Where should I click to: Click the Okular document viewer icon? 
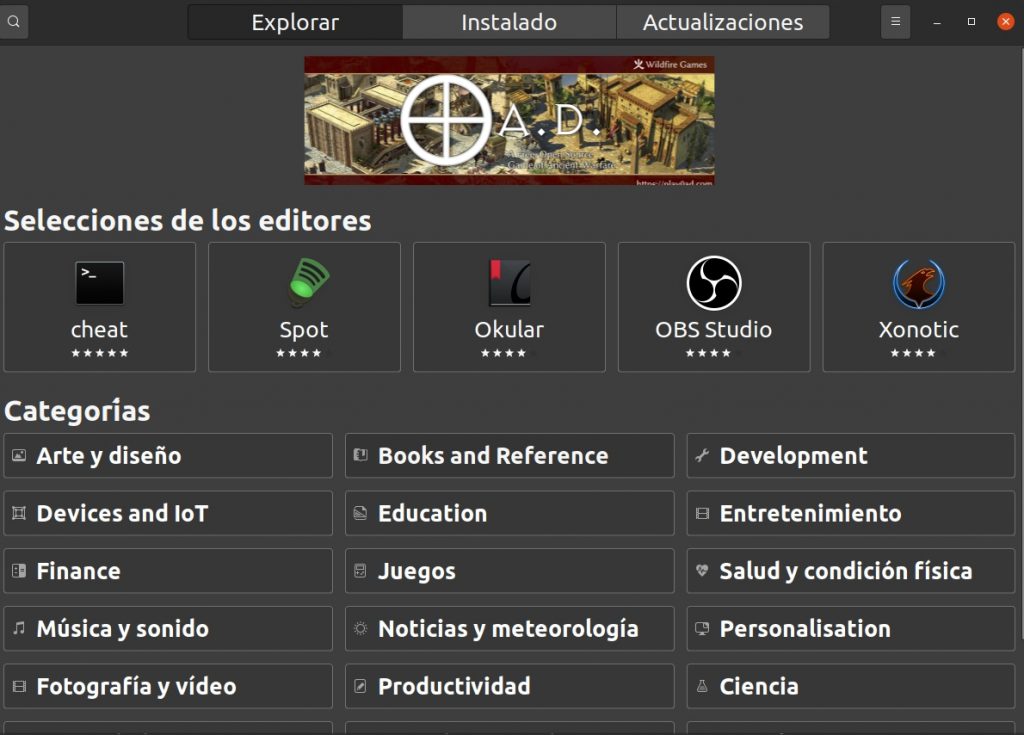pos(509,281)
